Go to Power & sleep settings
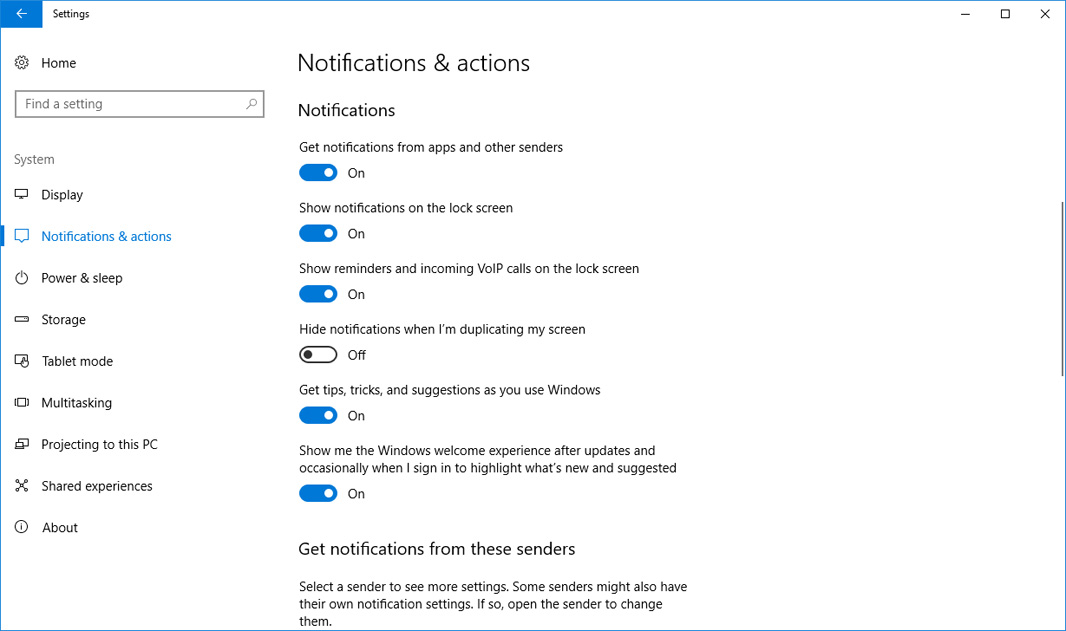Image resolution: width=1066 pixels, height=631 pixels. [x=82, y=278]
